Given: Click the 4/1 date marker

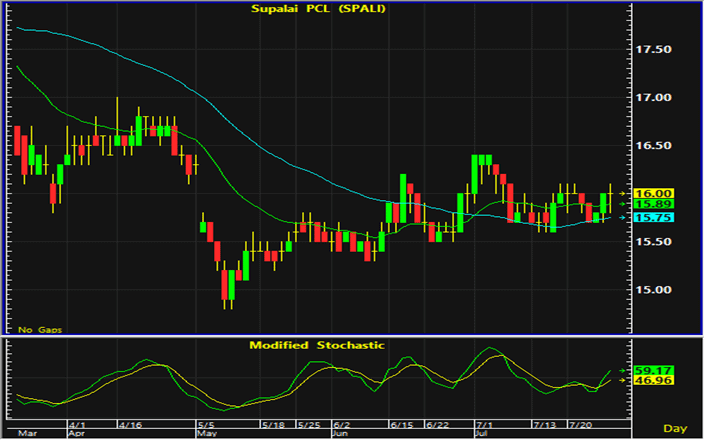Looking at the screenshot, I should tap(78, 425).
